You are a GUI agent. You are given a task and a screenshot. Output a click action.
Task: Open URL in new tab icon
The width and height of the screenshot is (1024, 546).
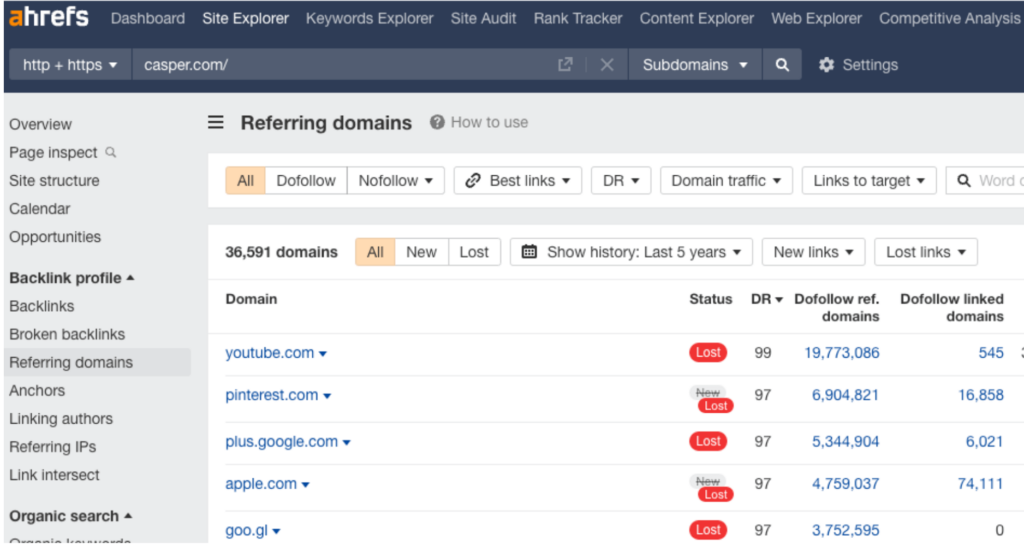coord(565,65)
